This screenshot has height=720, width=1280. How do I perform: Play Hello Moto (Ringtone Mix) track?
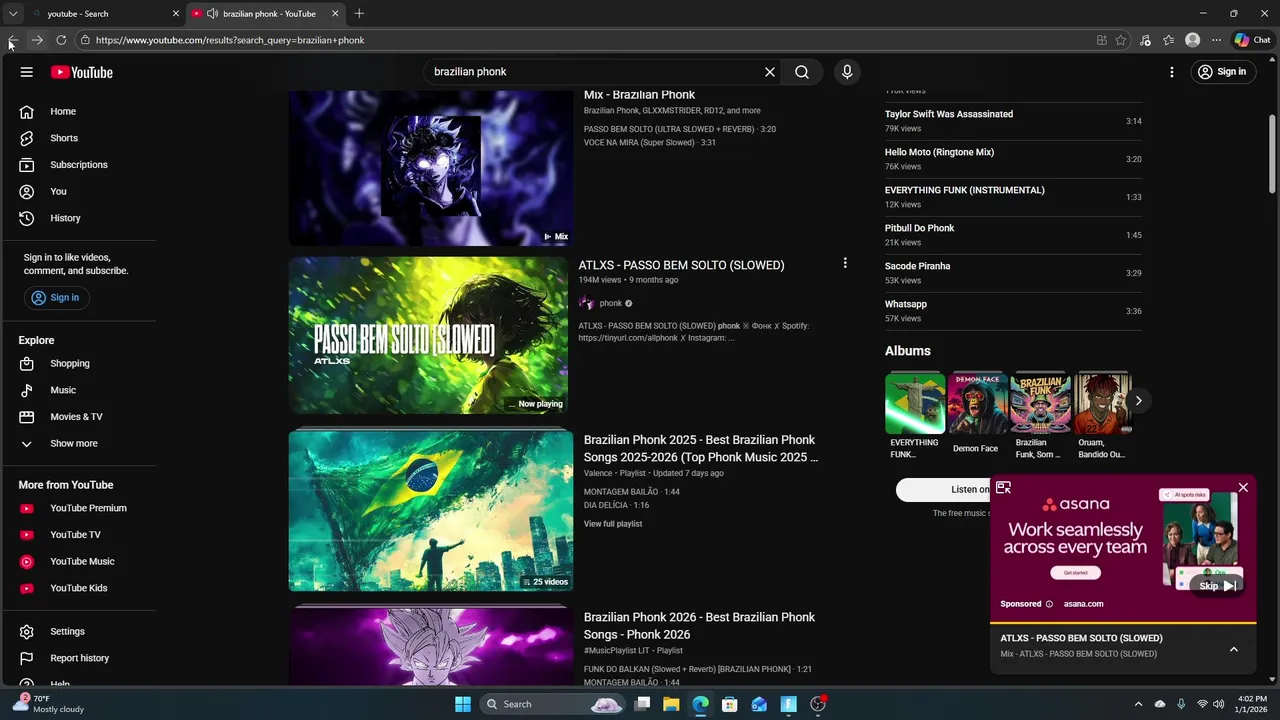1013,159
